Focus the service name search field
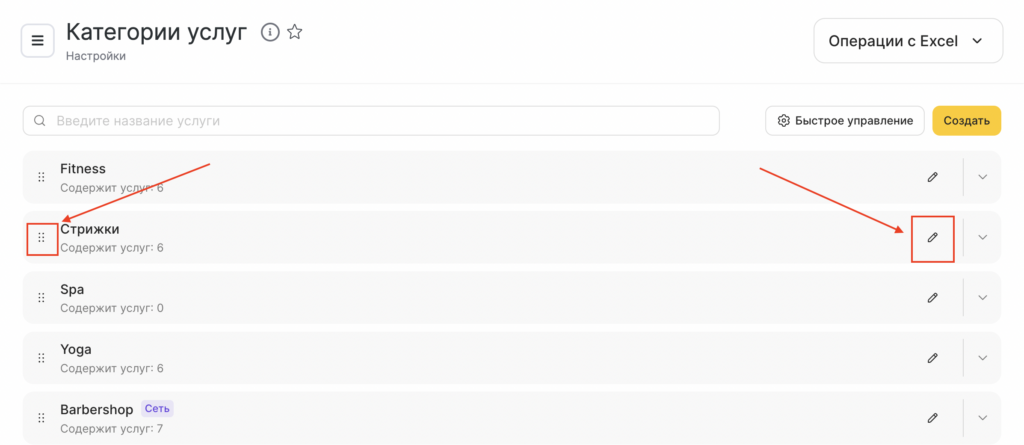 (x=380, y=120)
